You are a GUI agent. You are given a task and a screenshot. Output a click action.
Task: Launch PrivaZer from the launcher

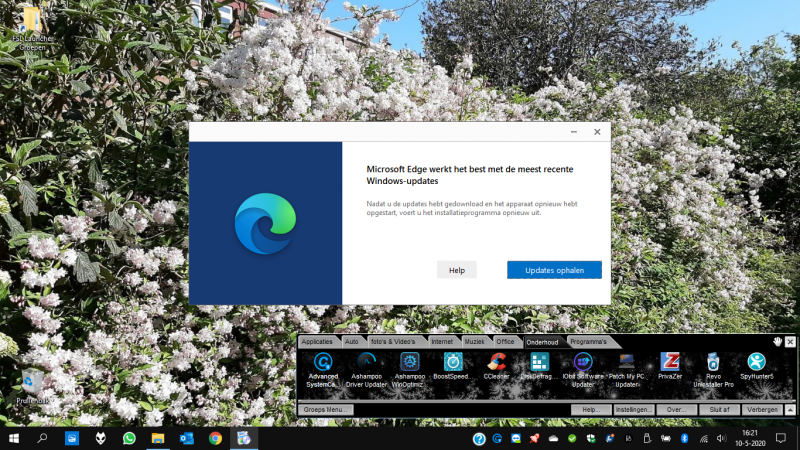point(670,366)
